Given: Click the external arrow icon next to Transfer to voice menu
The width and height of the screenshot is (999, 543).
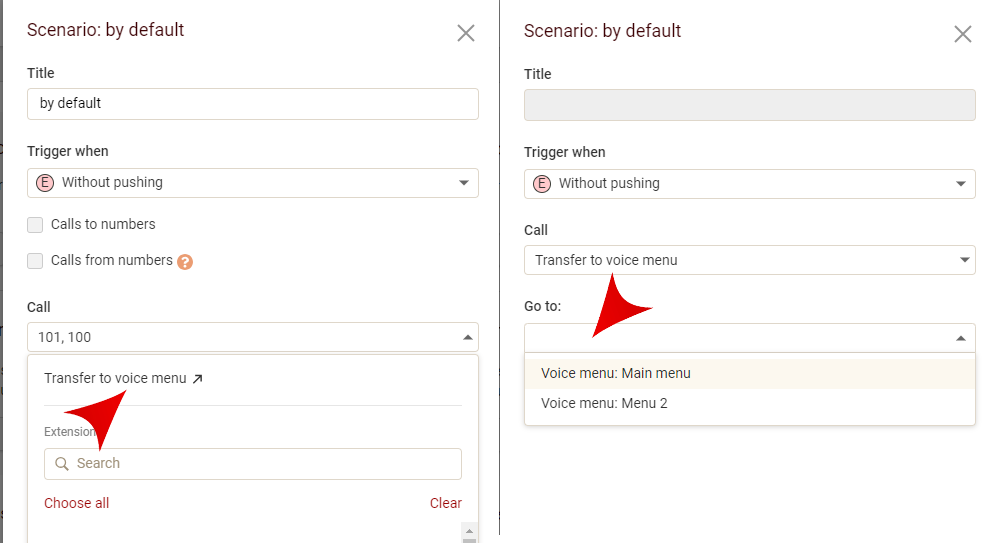Looking at the screenshot, I should tap(197, 379).
